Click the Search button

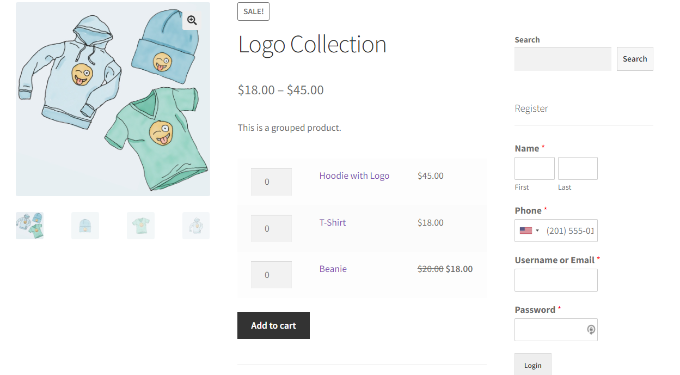point(635,59)
